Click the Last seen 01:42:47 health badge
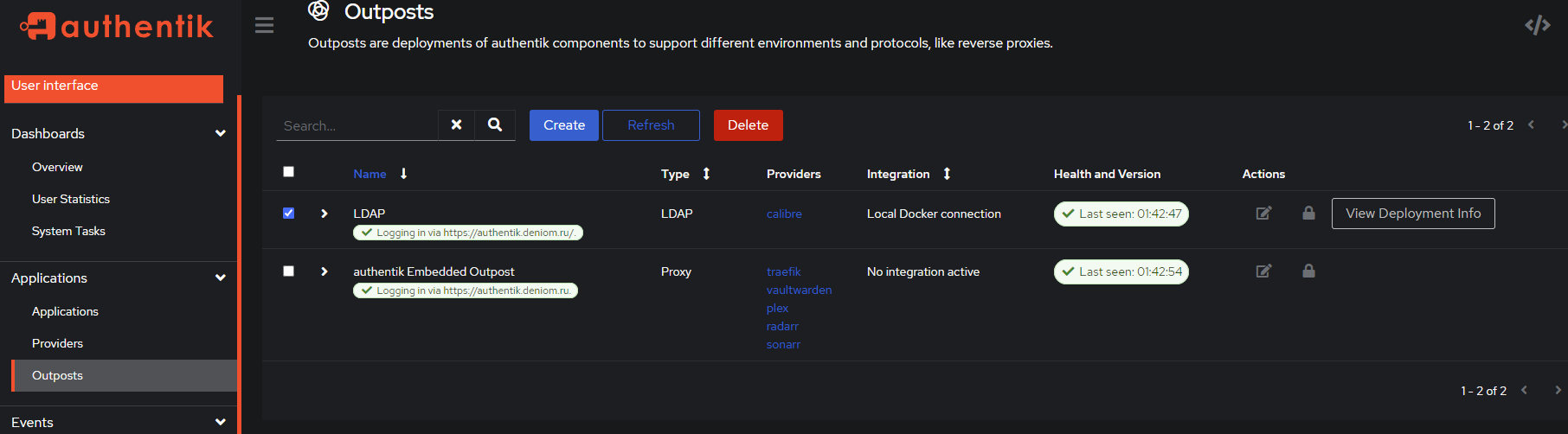Image resolution: width=1568 pixels, height=434 pixels. tap(1121, 214)
